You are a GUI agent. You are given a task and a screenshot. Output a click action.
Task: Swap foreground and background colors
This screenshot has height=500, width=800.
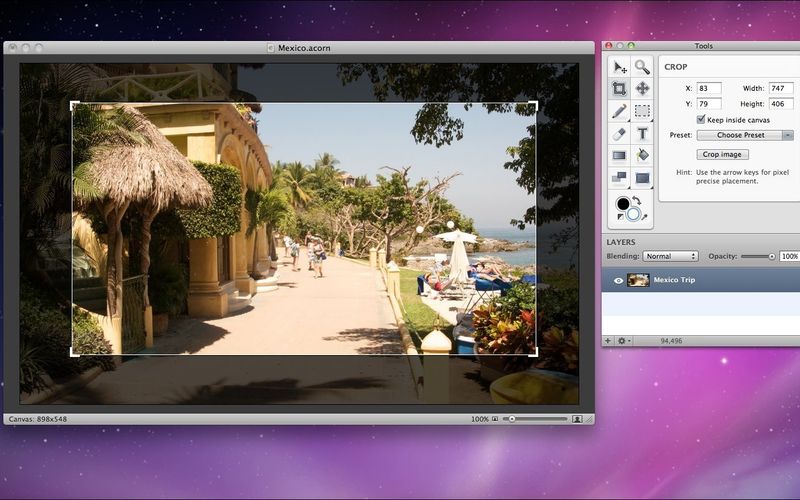click(637, 201)
